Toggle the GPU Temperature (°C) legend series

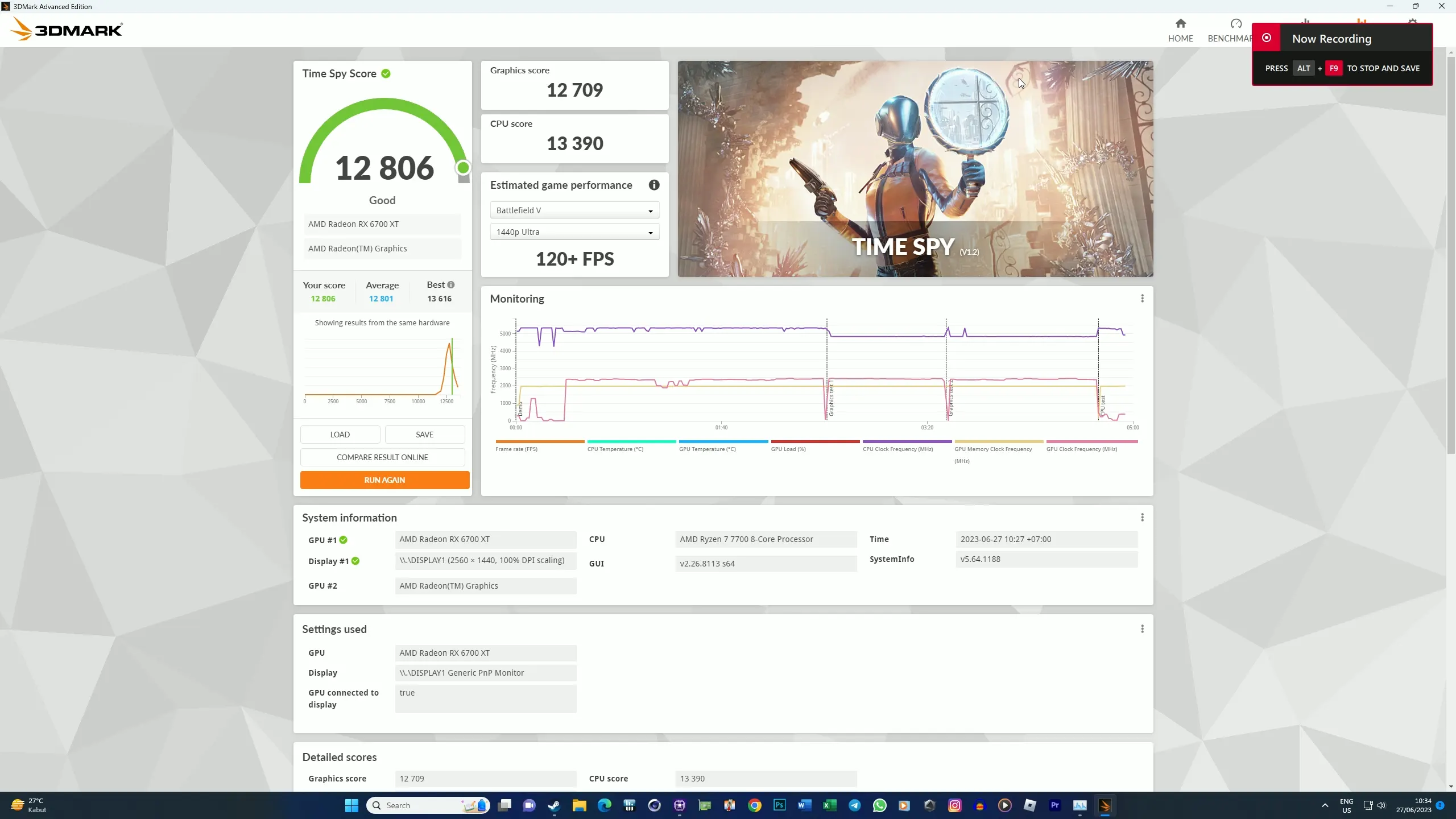pos(723,446)
